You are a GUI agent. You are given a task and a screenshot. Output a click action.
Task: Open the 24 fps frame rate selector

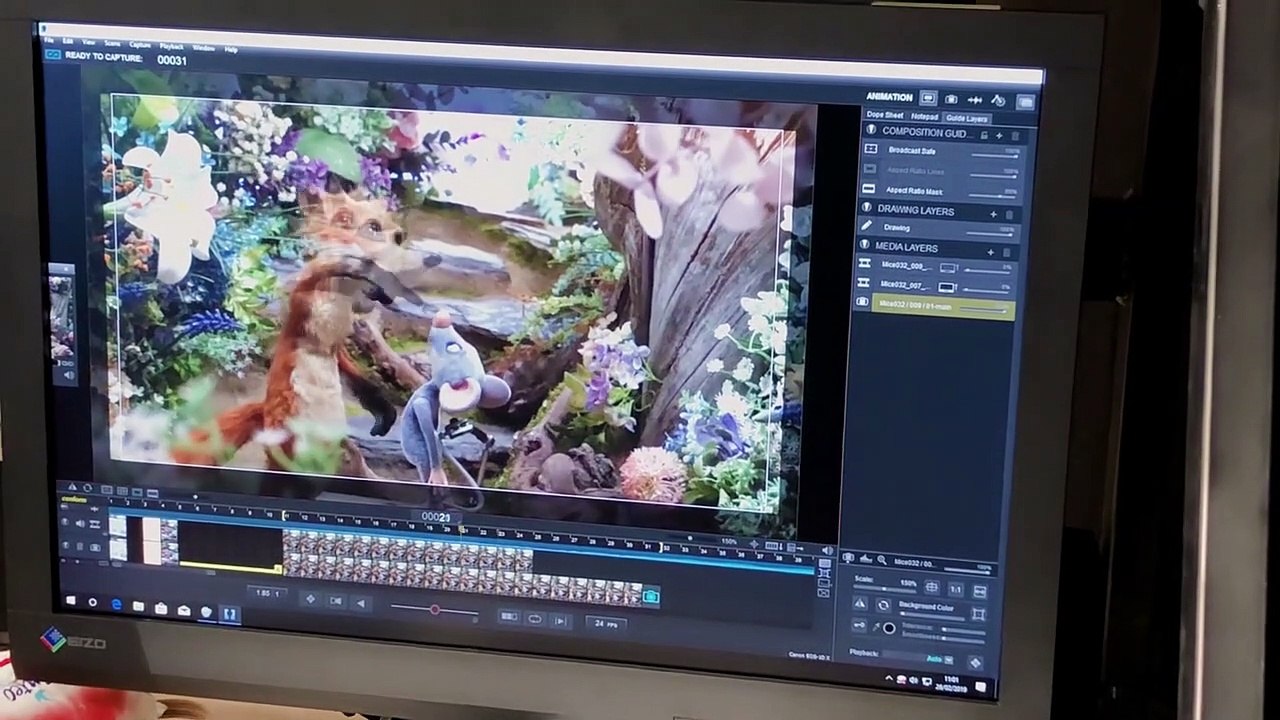coord(605,623)
